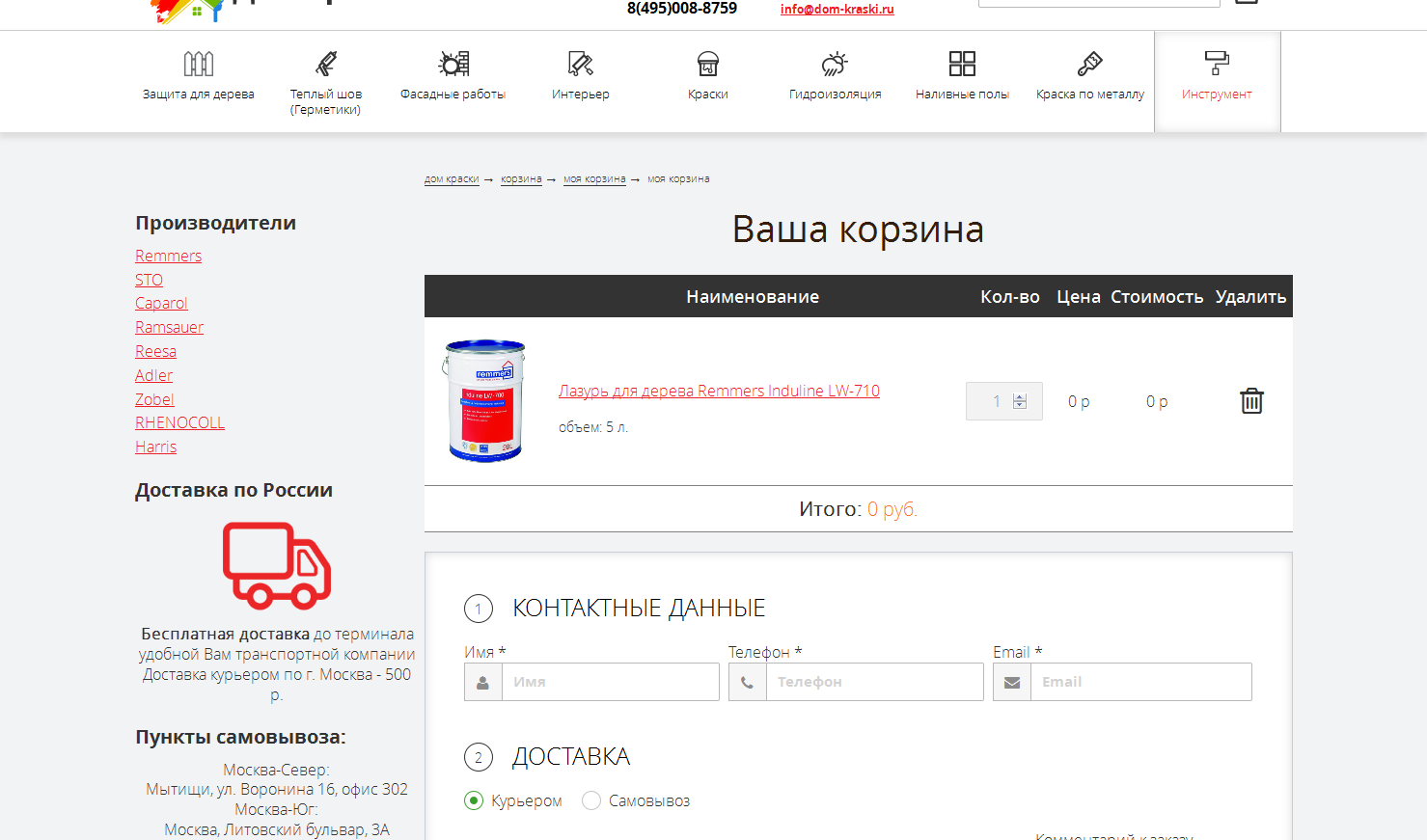Open the paint bucket Краски icon
1427x840 pixels.
pos(708,64)
